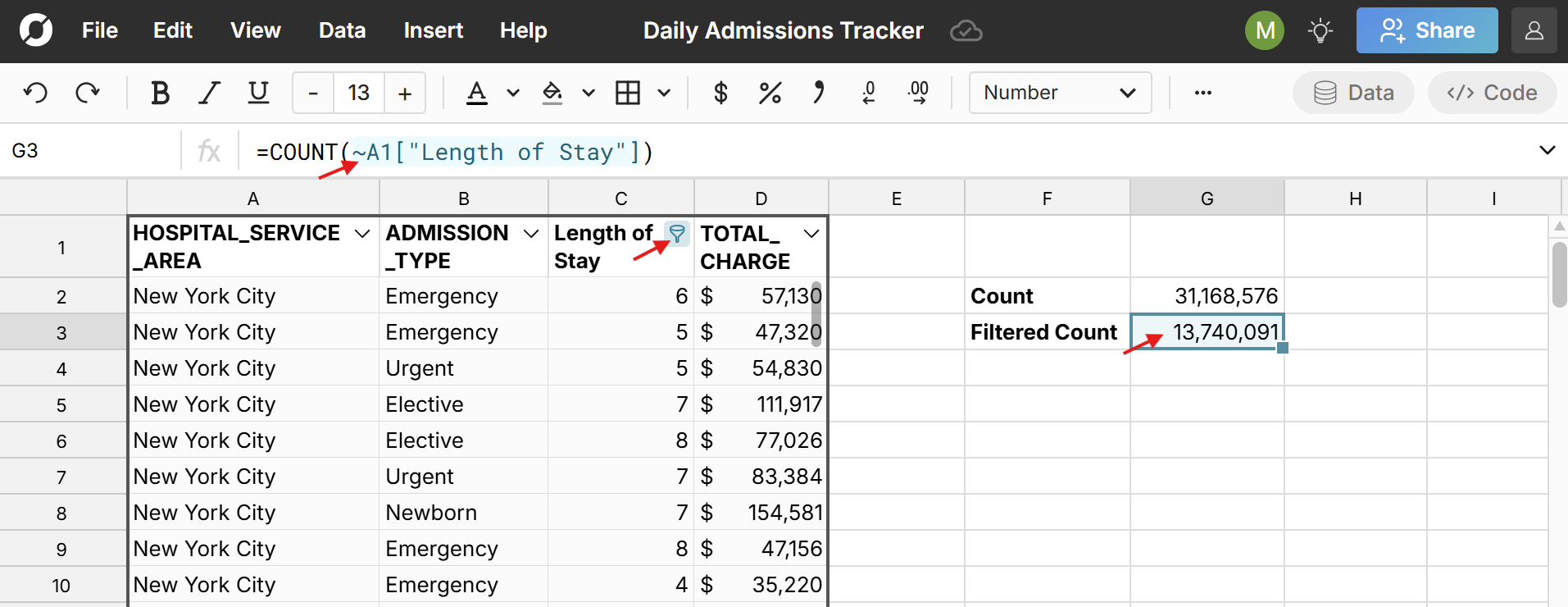Viewport: 1568px width, 607px height.
Task: Click the fill color bucket icon
Action: tap(552, 93)
